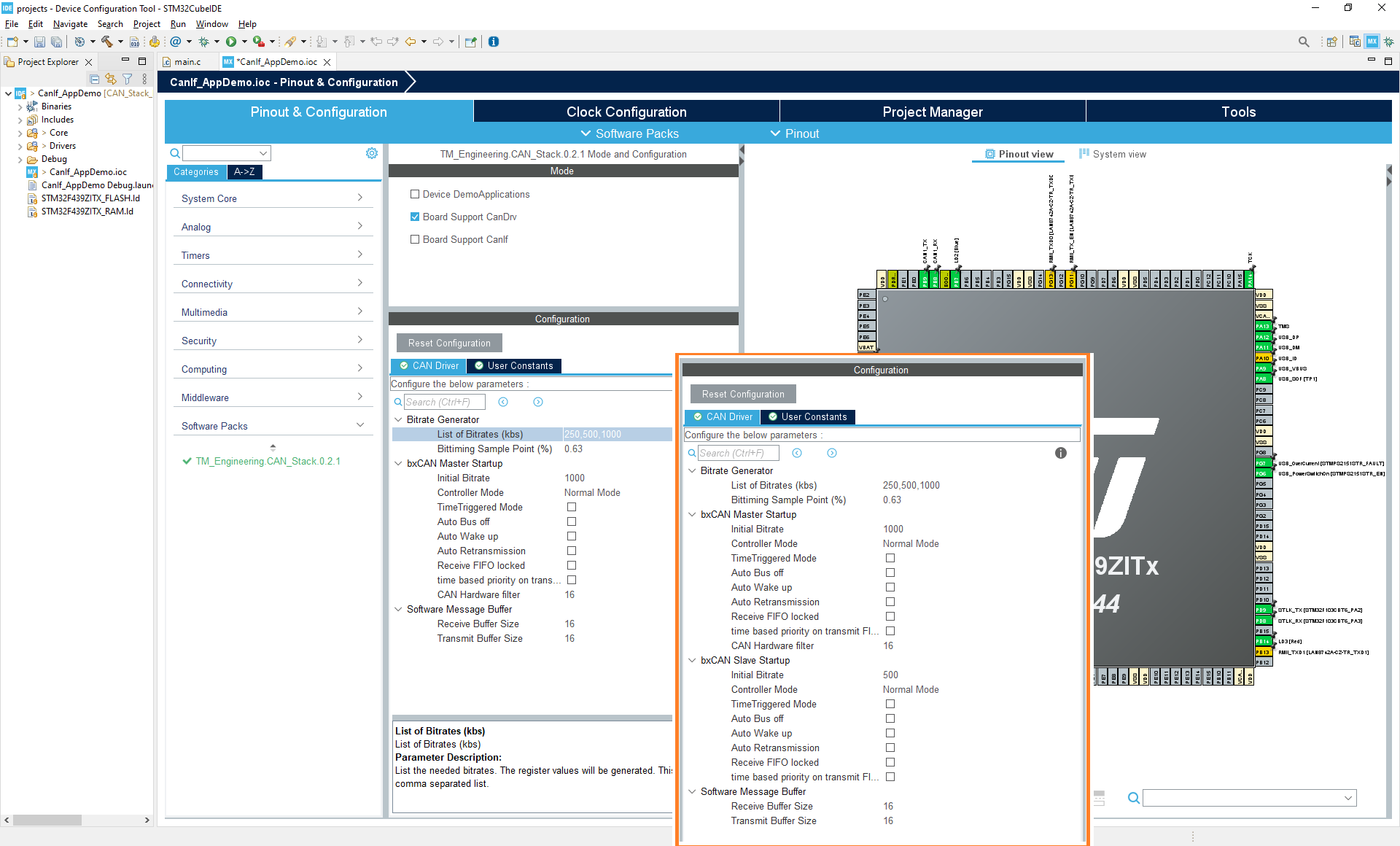Check time based priority under bxCAN Slave Startup
The image size is (1400, 846).
pos(890,777)
